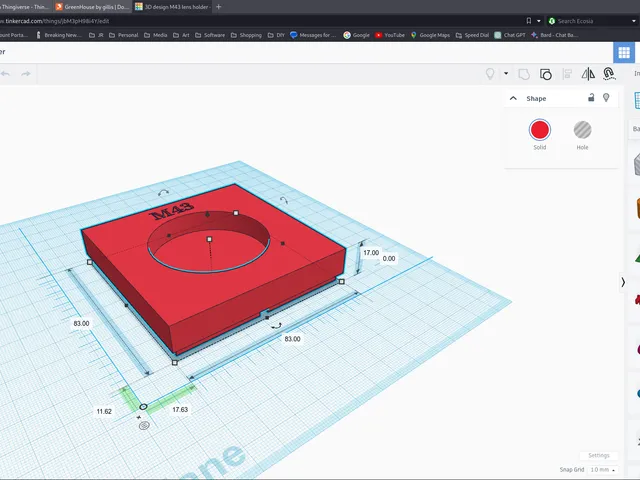Screen dimensions: 640x480
Task: Select the 3D design M43 lens holder tab
Action: [173, 7]
